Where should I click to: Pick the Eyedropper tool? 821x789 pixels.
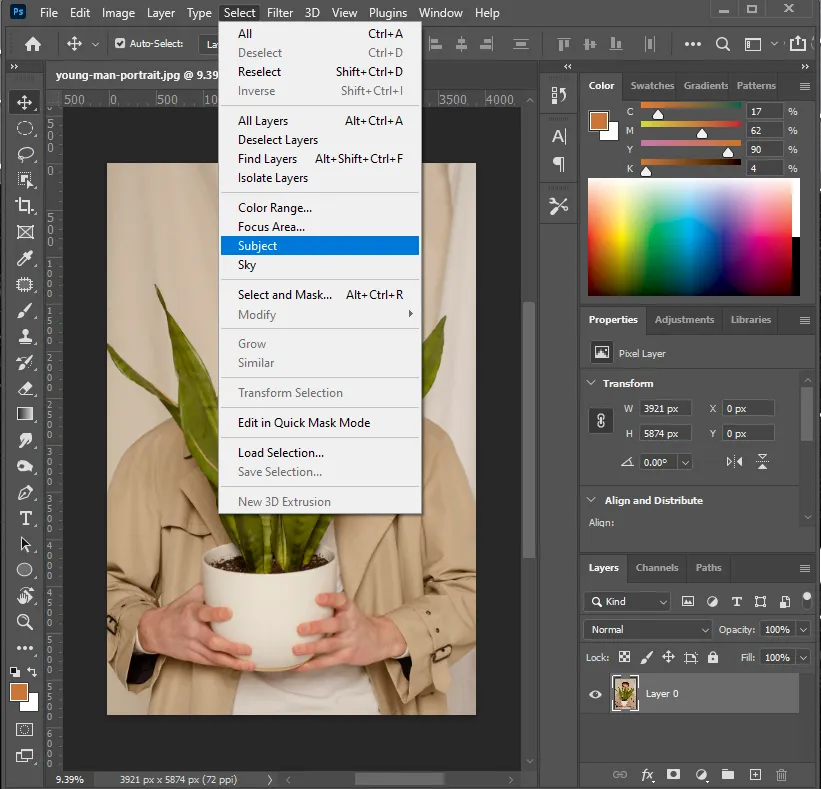25,258
